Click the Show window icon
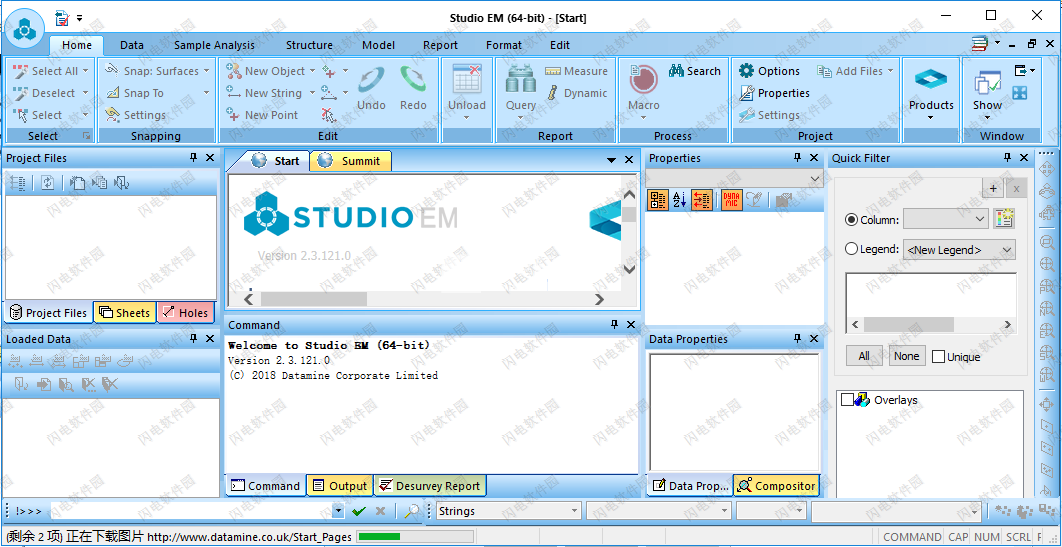Screen dimensions: 1062x547 987,83
